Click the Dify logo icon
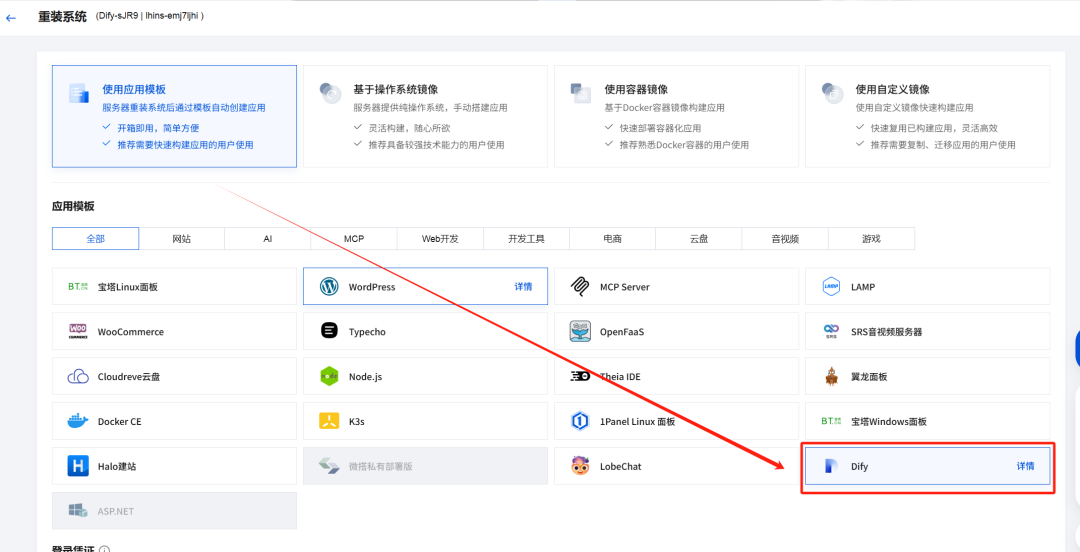1080x552 pixels. (x=831, y=467)
